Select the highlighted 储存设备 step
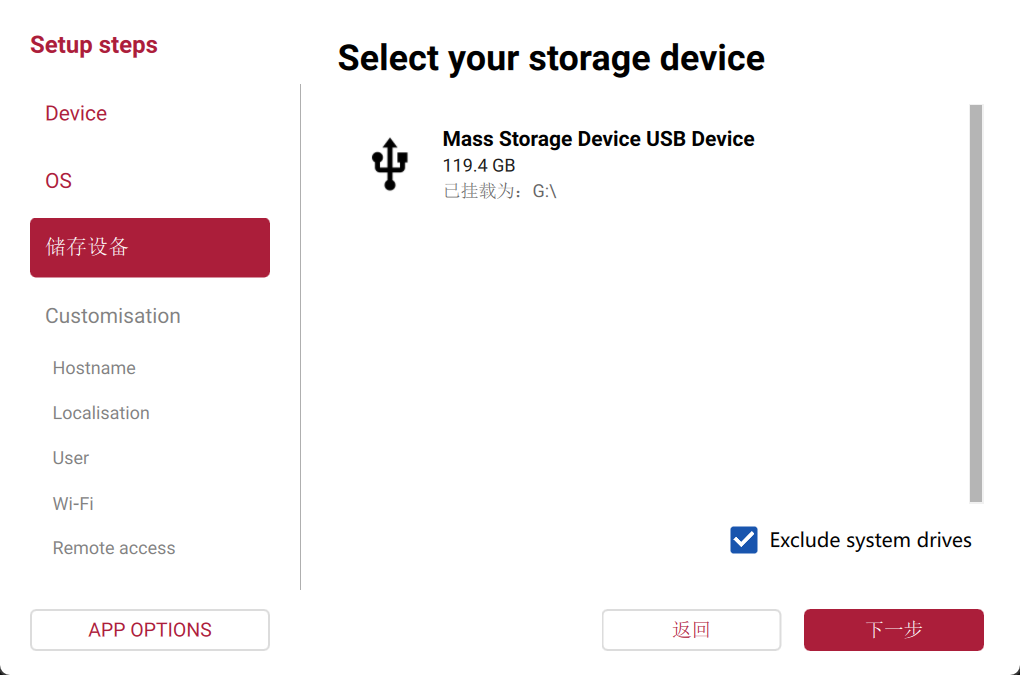Screen dimensions: 1020x675 (x=150, y=247)
